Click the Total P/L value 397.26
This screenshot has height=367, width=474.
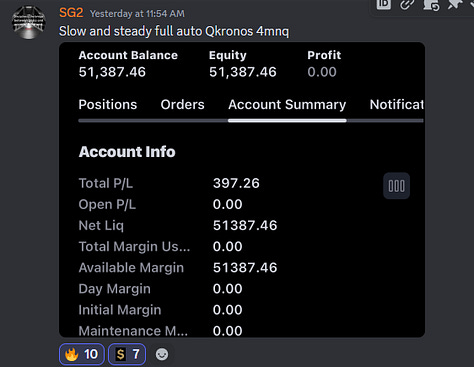(x=236, y=183)
